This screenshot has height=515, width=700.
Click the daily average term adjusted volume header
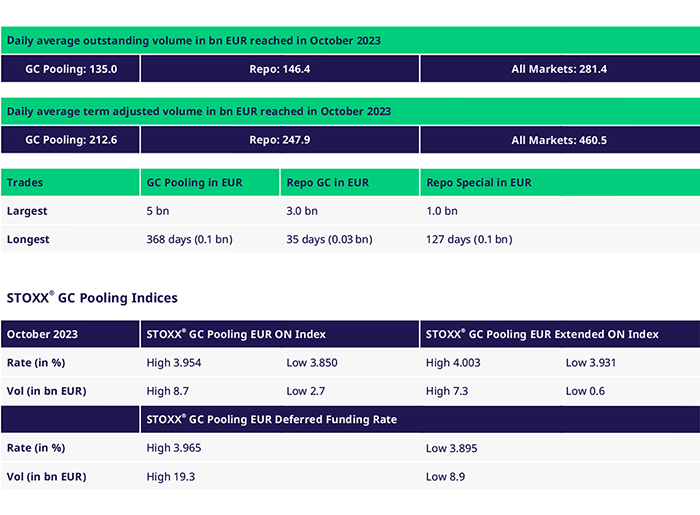199,111
